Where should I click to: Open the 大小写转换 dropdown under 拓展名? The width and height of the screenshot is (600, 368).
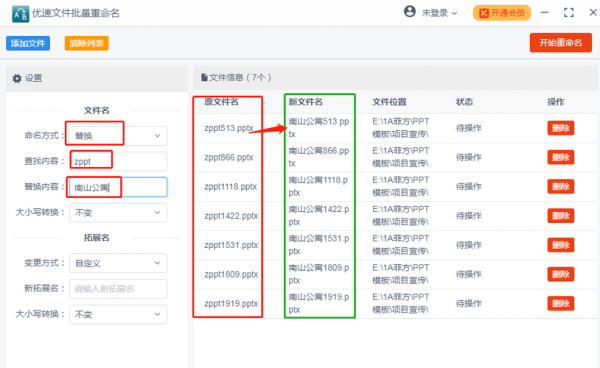coord(118,314)
